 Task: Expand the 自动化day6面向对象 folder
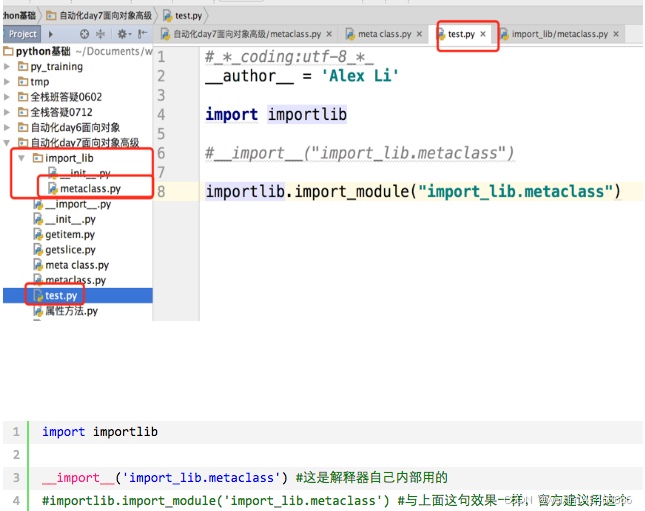click(x=7, y=128)
